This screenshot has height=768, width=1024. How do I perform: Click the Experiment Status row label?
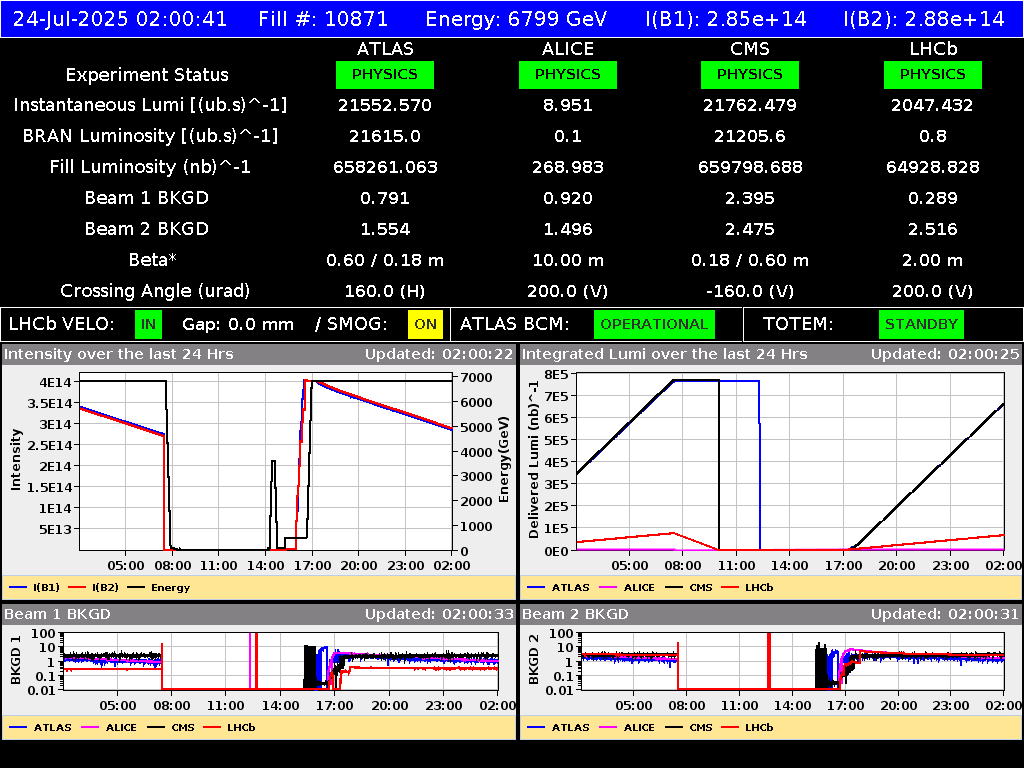tap(147, 75)
